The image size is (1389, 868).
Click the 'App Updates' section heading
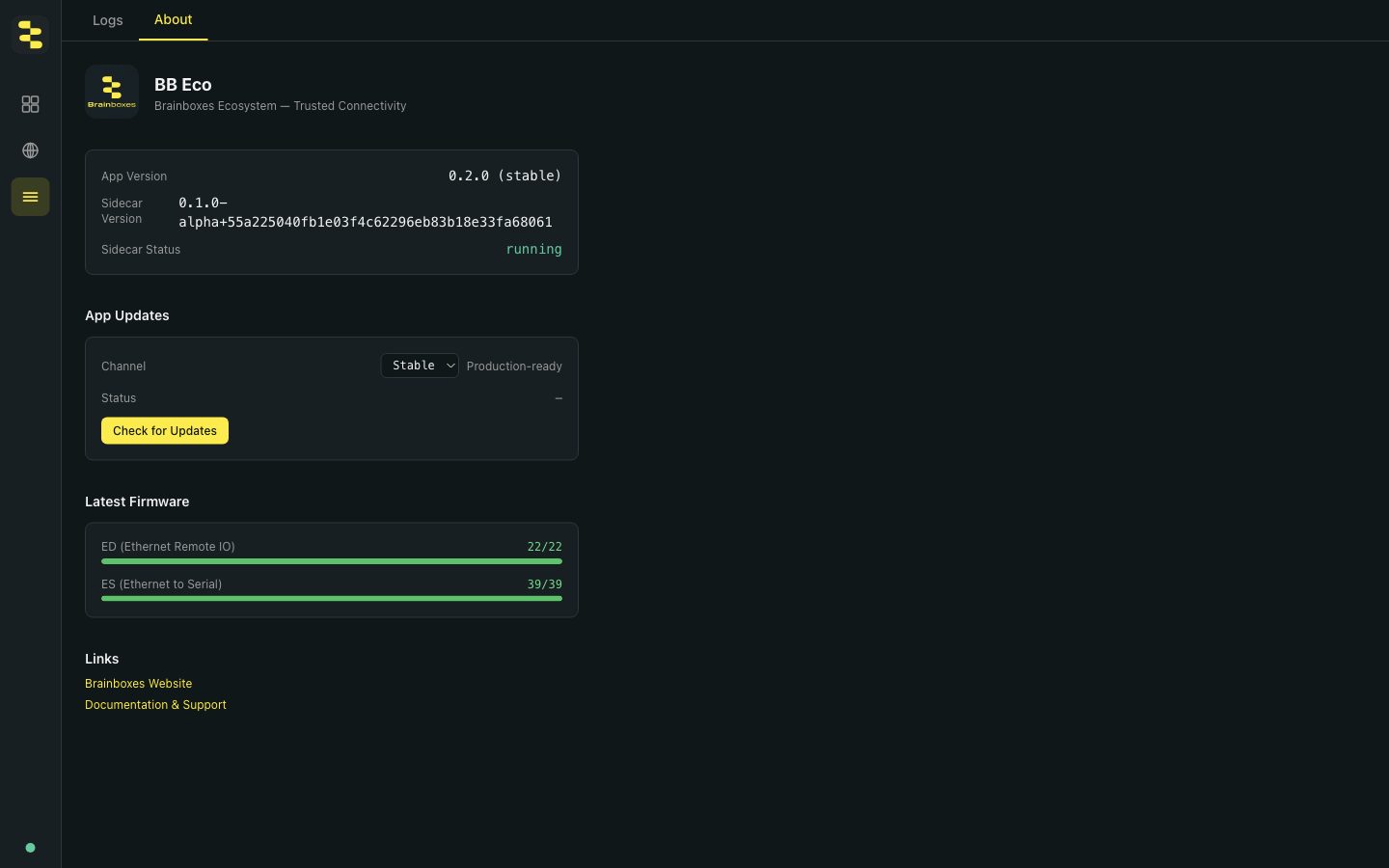(127, 315)
